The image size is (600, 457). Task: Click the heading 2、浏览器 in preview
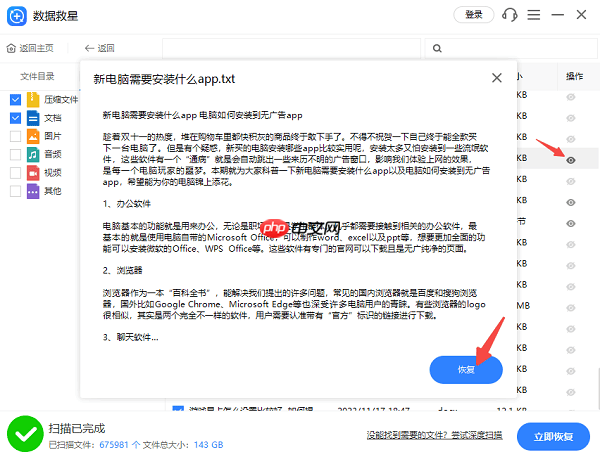(x=122, y=271)
